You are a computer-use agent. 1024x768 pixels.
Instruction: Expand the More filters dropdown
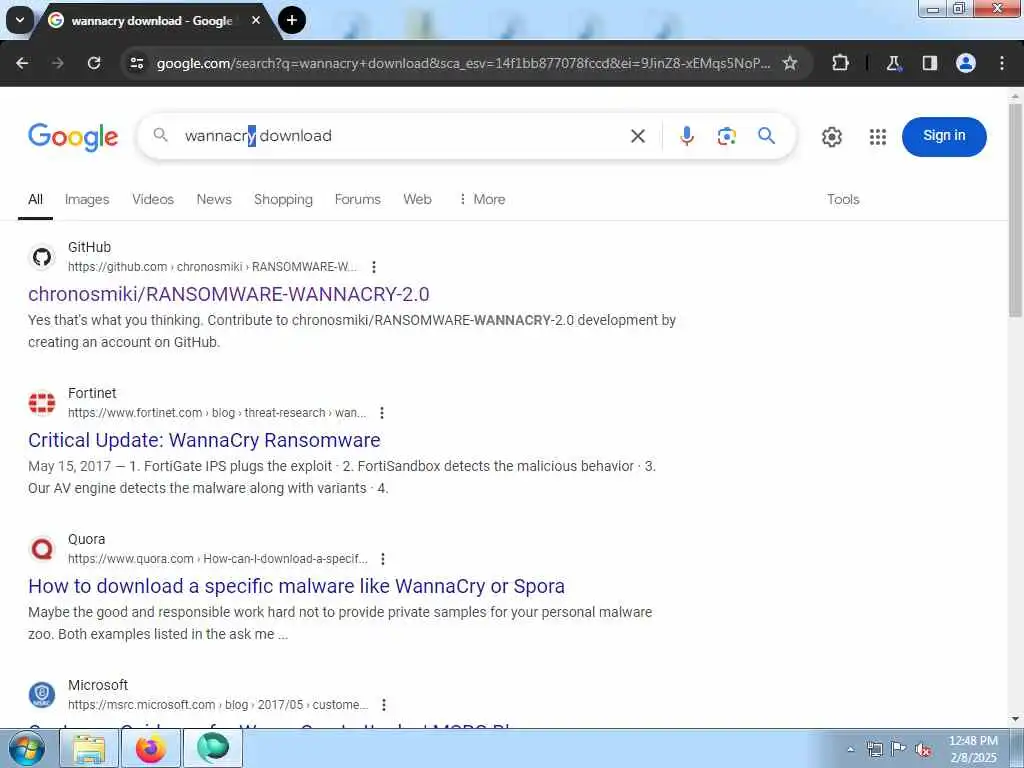pos(482,199)
